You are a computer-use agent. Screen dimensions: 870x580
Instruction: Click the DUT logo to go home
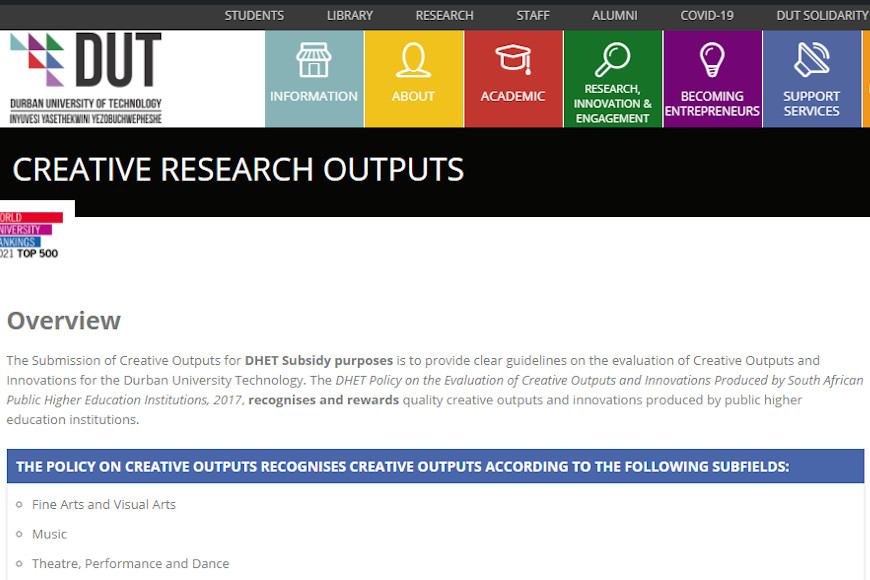(x=86, y=78)
